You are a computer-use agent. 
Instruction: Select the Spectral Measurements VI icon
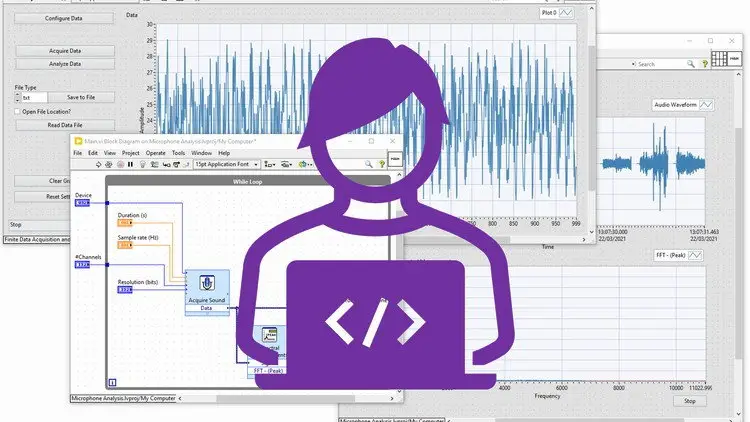[269, 334]
